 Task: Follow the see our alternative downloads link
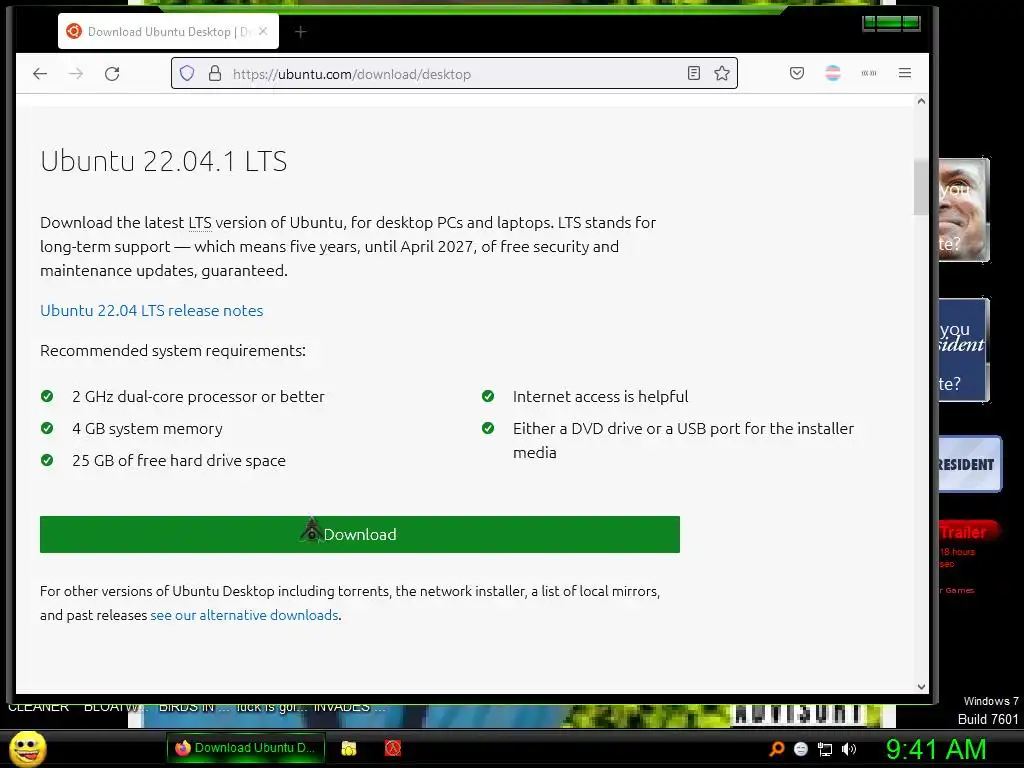[x=244, y=615]
